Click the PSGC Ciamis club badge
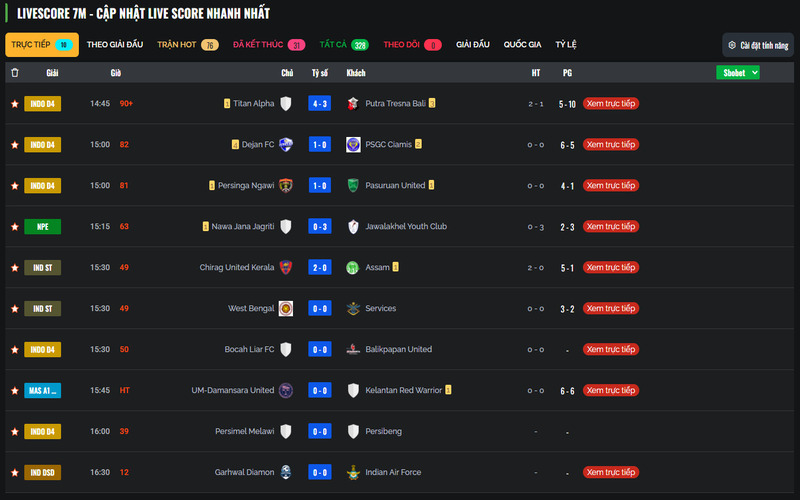The height and width of the screenshot is (500, 800). (x=353, y=145)
